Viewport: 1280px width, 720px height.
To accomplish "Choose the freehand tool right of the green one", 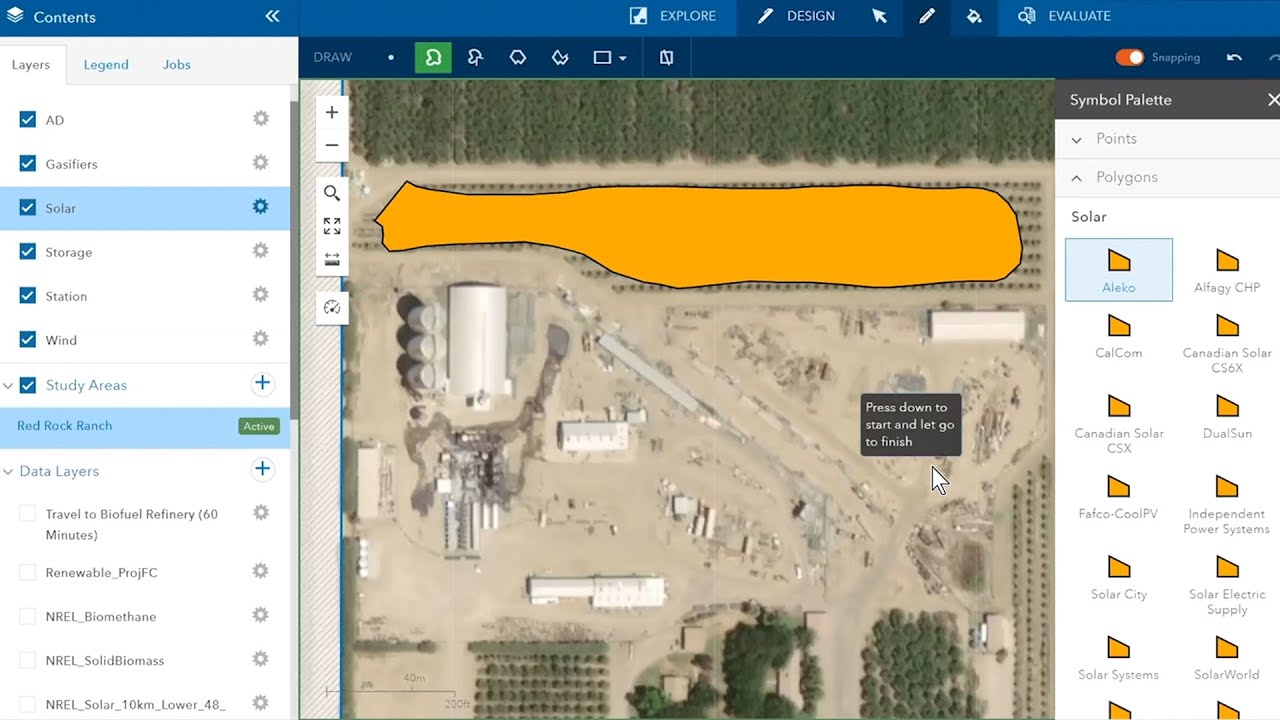I will point(476,58).
